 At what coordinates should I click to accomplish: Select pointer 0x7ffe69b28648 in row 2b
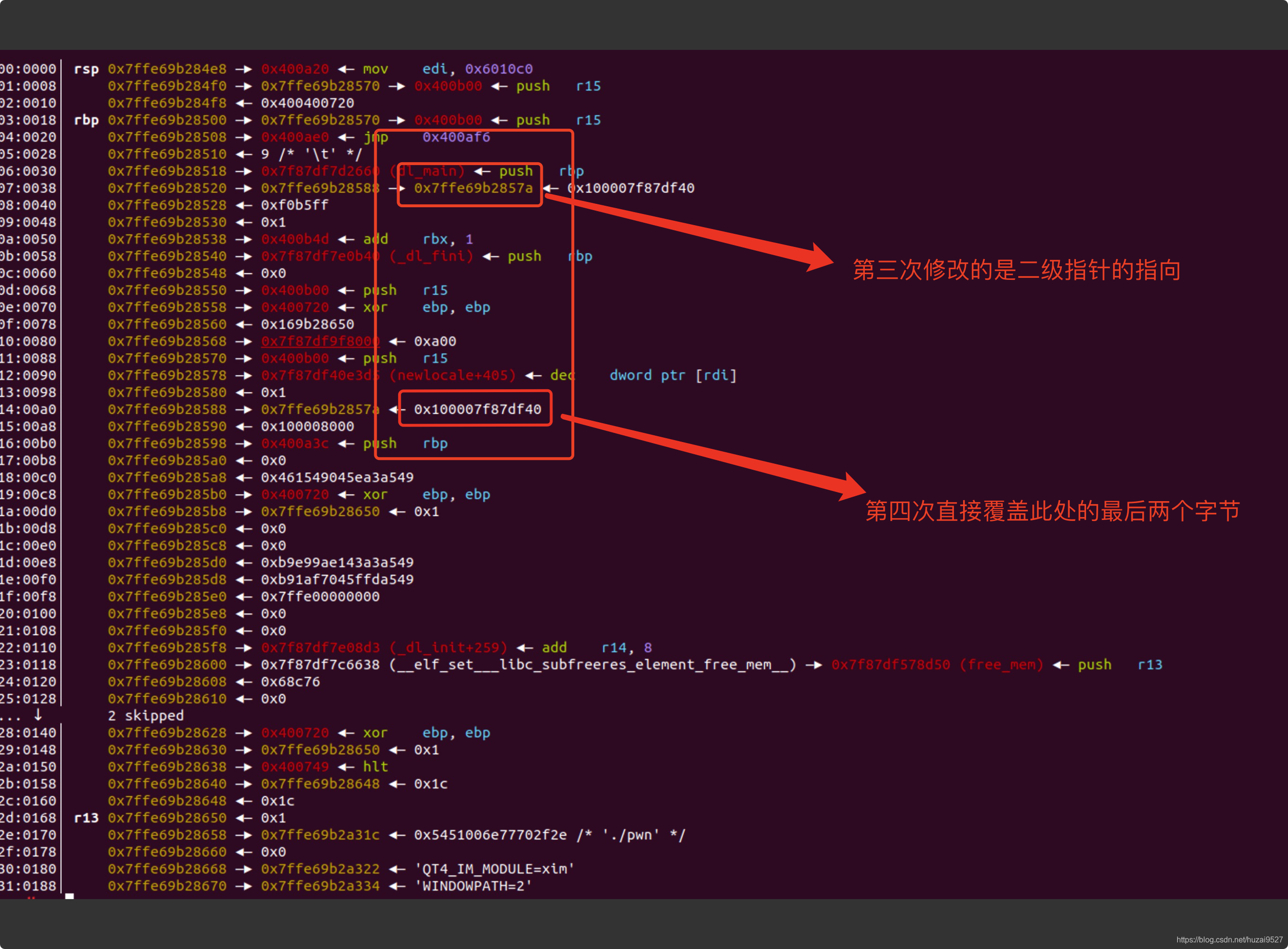[320, 783]
